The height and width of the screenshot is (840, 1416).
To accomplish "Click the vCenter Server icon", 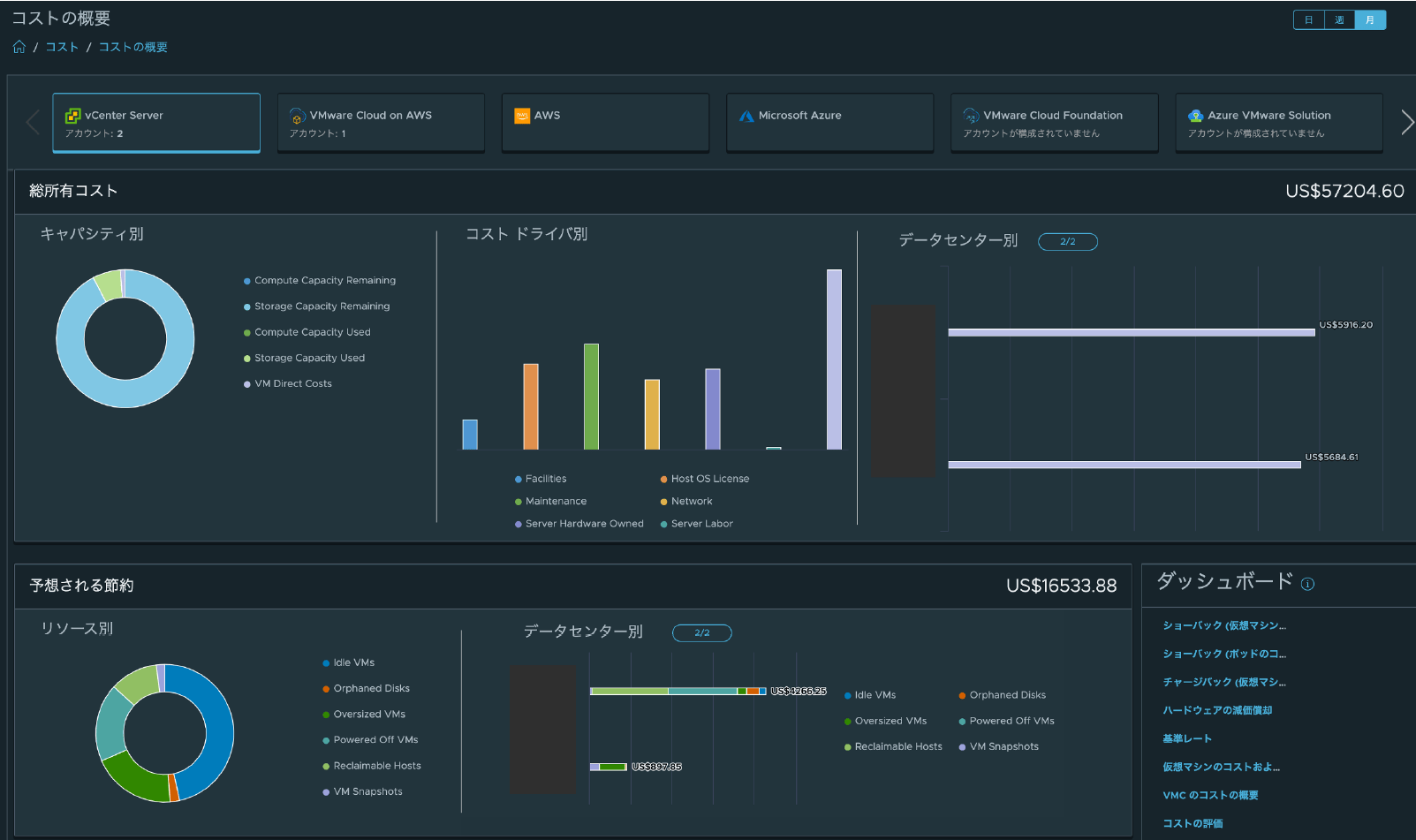I will (72, 116).
